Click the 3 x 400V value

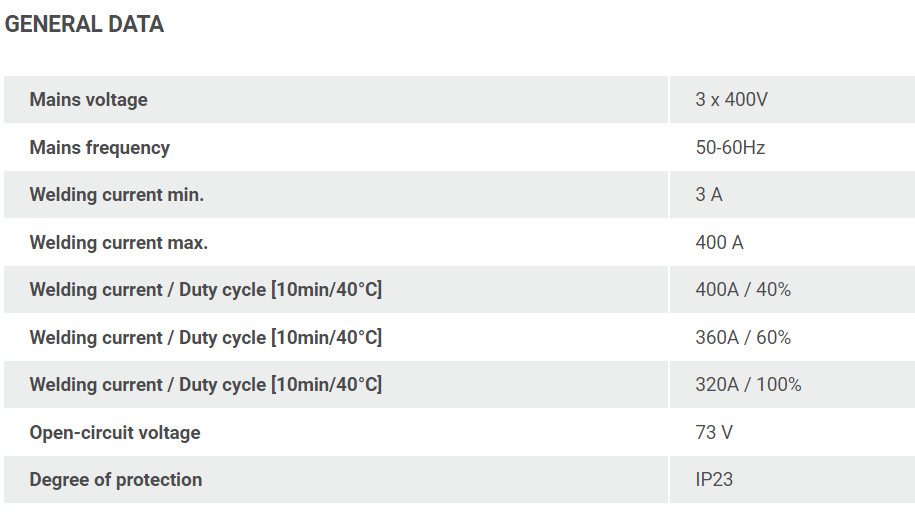click(x=731, y=100)
